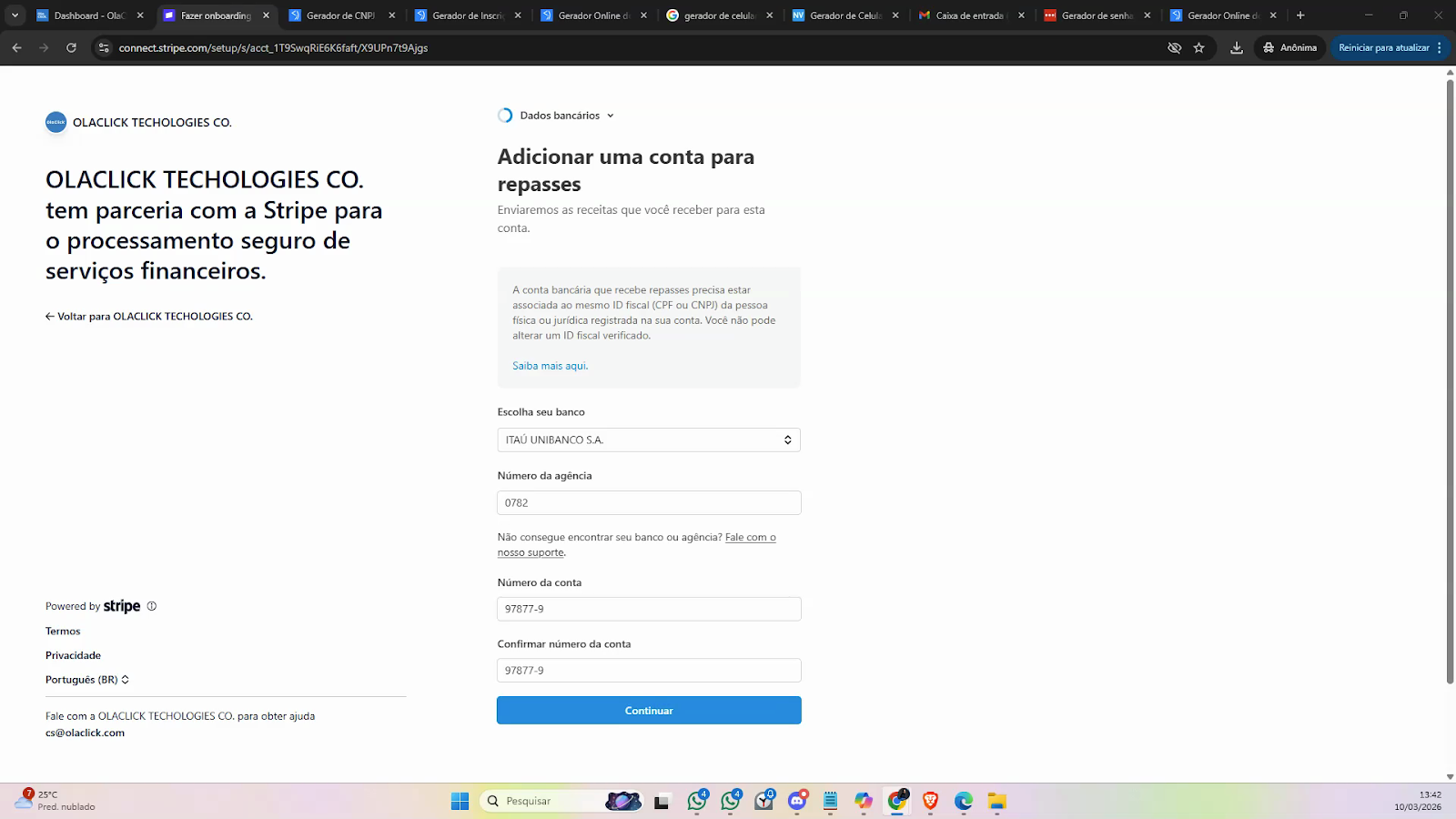The height and width of the screenshot is (819, 1456).
Task: Click the Stripe info icon beside Powered by
Action: [152, 606]
